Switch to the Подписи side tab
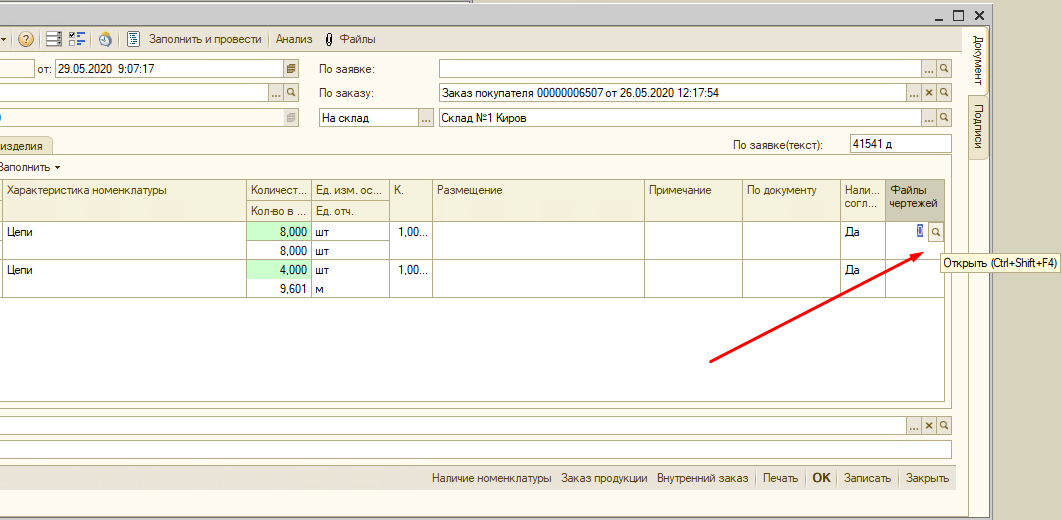The height and width of the screenshot is (520, 1062). 977,127
